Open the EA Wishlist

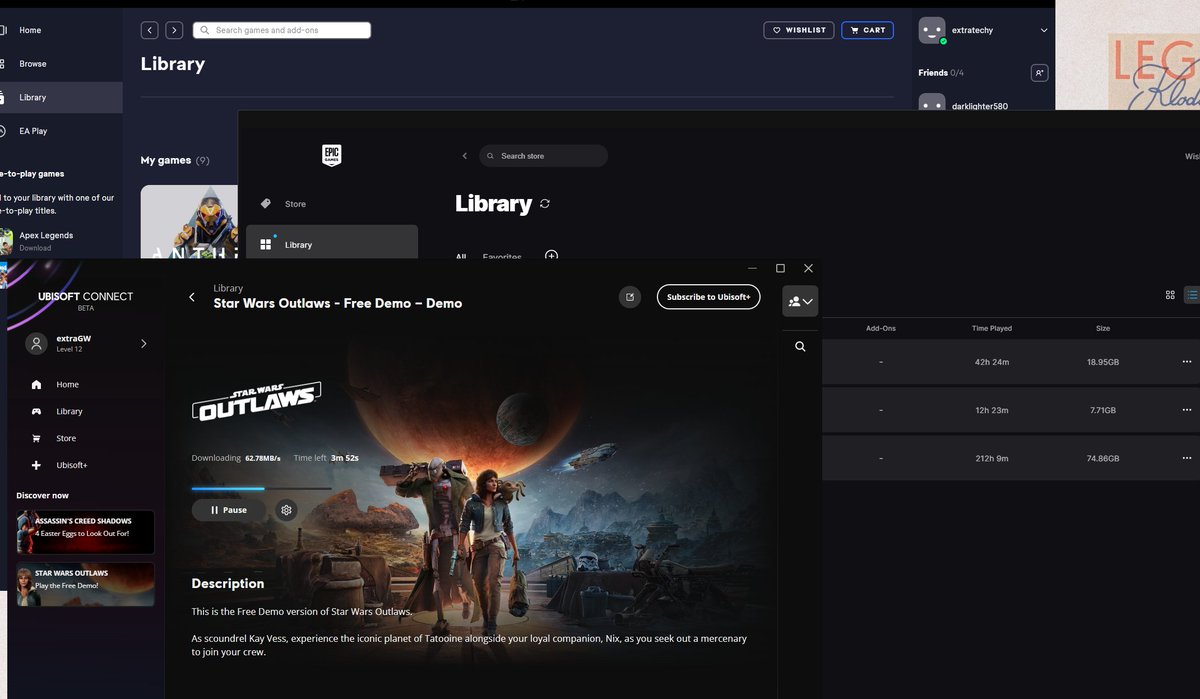click(x=799, y=30)
